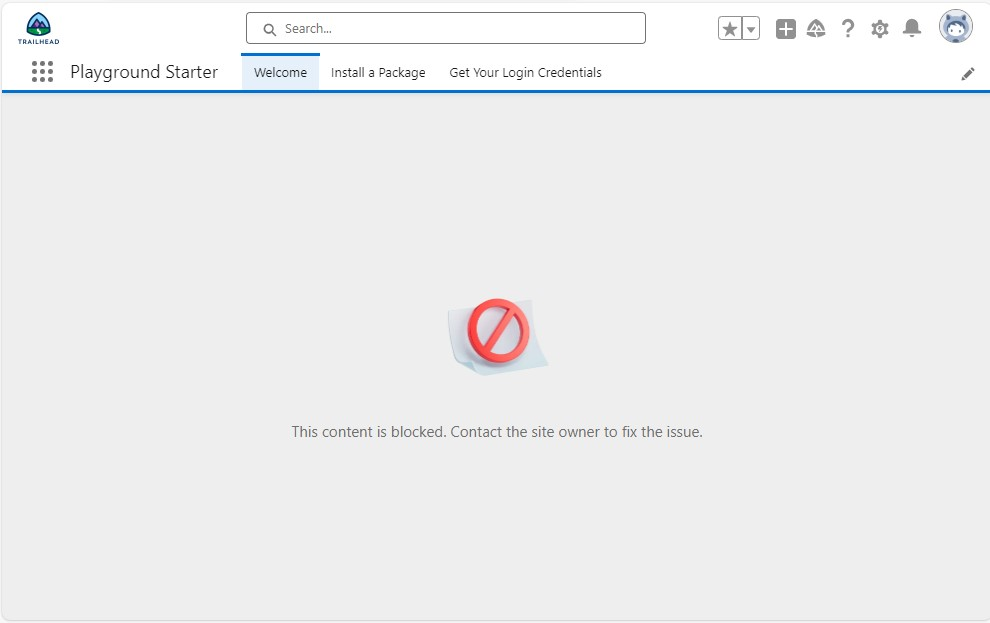Expand the Favorites list dropdown arrow

pos(751,28)
